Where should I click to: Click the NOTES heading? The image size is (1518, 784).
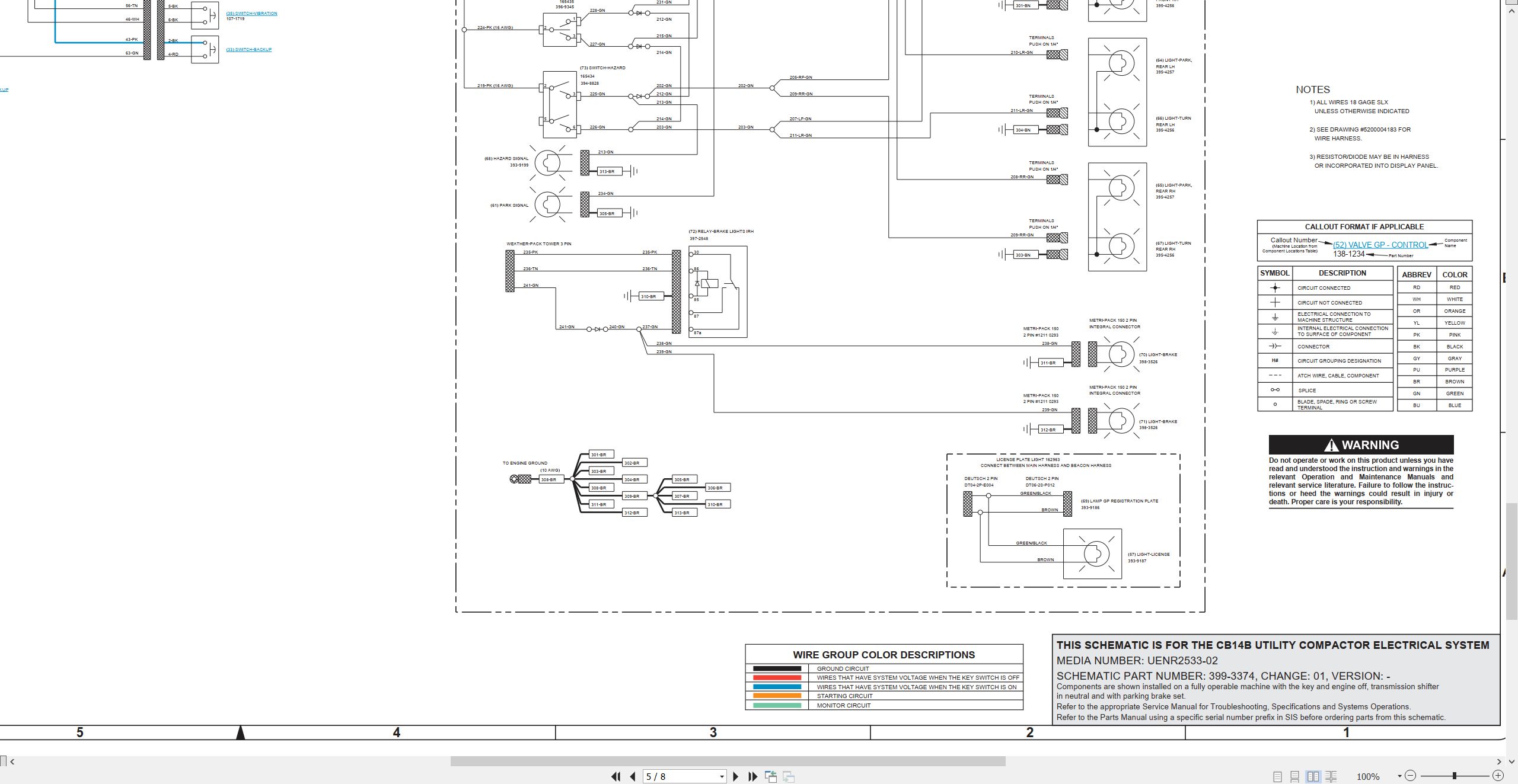pyautogui.click(x=1312, y=89)
